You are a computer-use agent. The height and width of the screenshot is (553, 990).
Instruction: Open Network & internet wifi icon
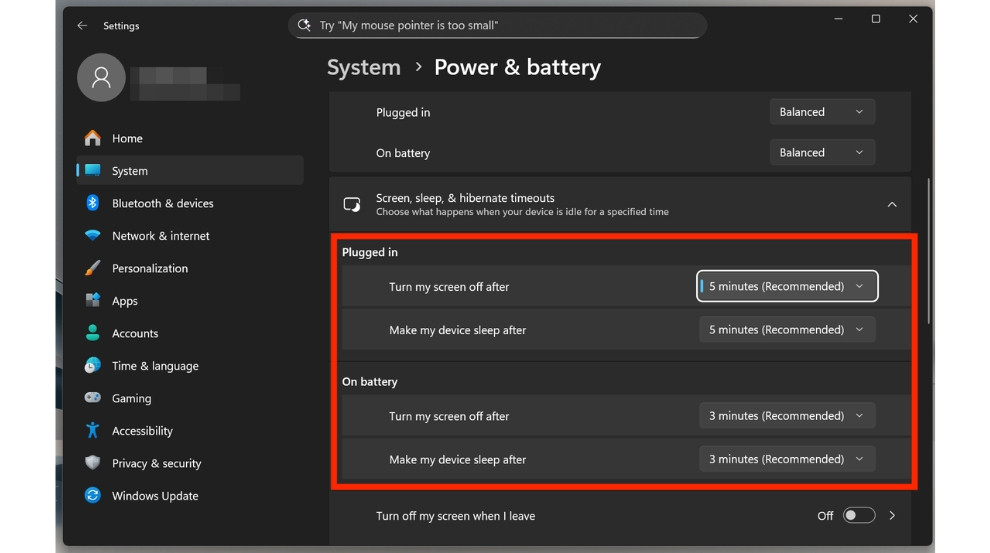tap(93, 236)
